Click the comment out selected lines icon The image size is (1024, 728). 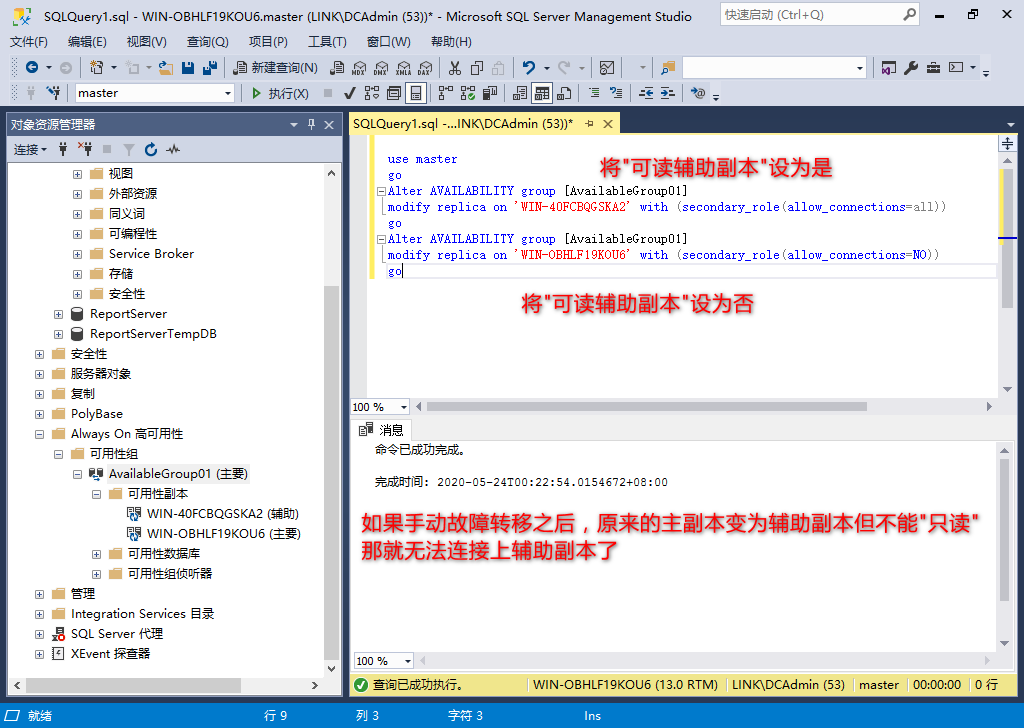[x=594, y=93]
